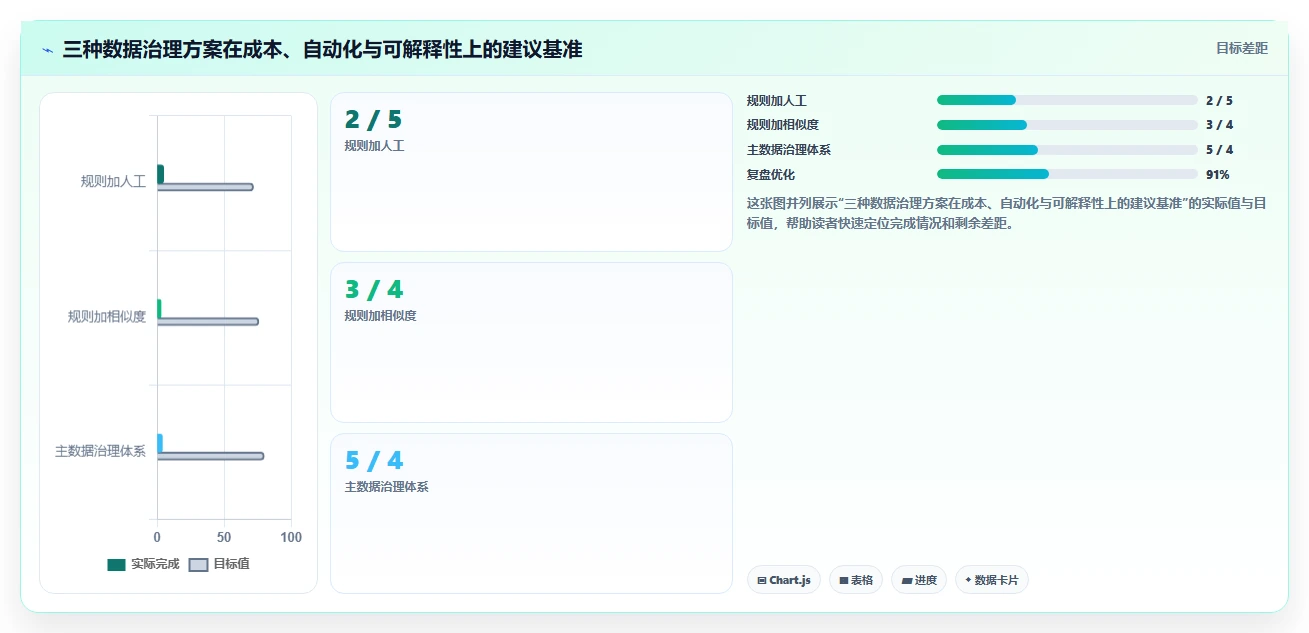Click the gray target bar for 主数据治理体系

210,456
